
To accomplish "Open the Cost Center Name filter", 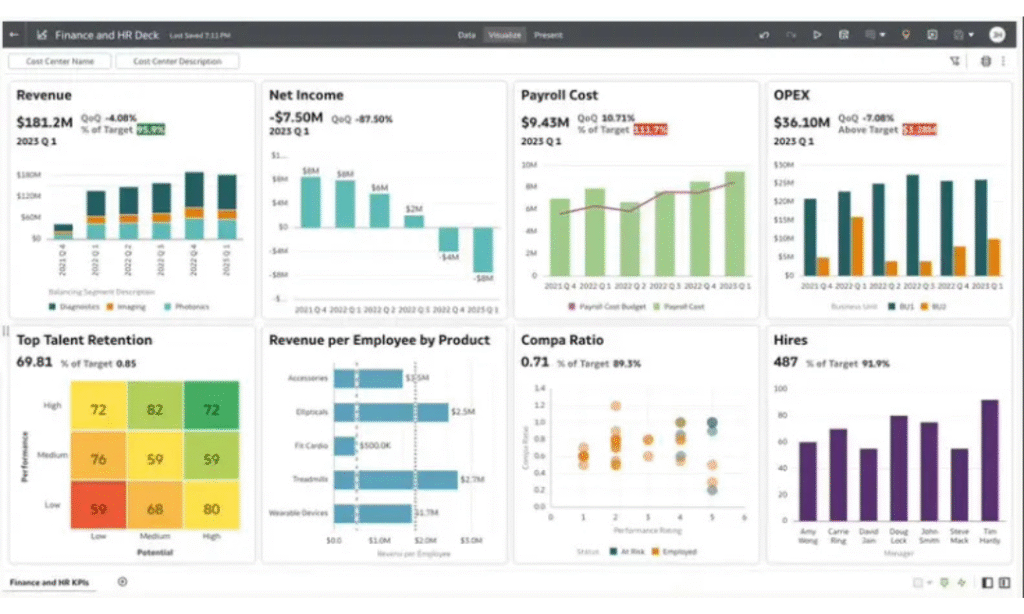I will [x=59, y=61].
